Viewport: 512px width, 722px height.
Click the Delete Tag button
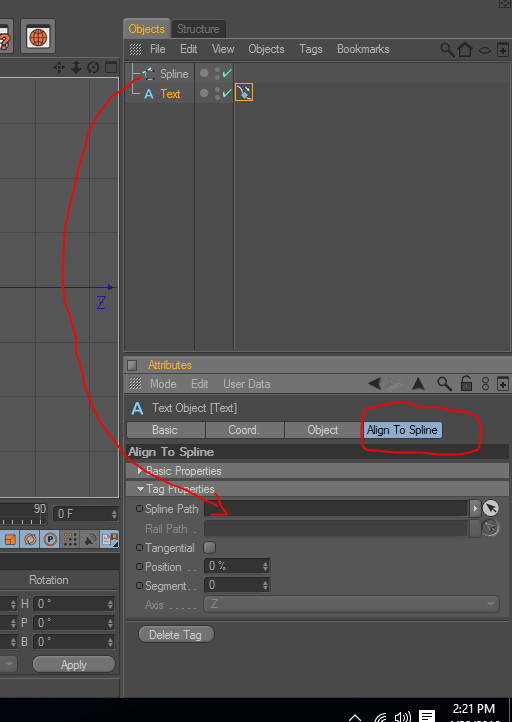(176, 635)
